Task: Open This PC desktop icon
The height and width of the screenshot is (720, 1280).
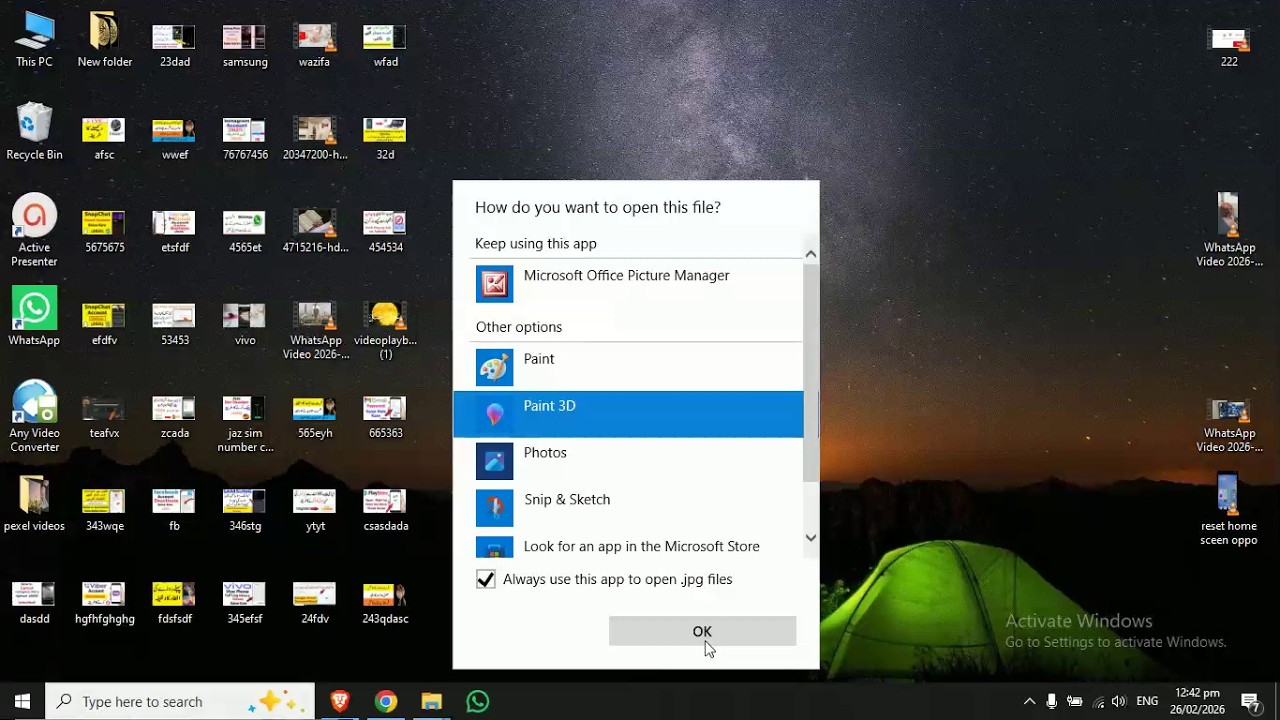Action: point(34,40)
